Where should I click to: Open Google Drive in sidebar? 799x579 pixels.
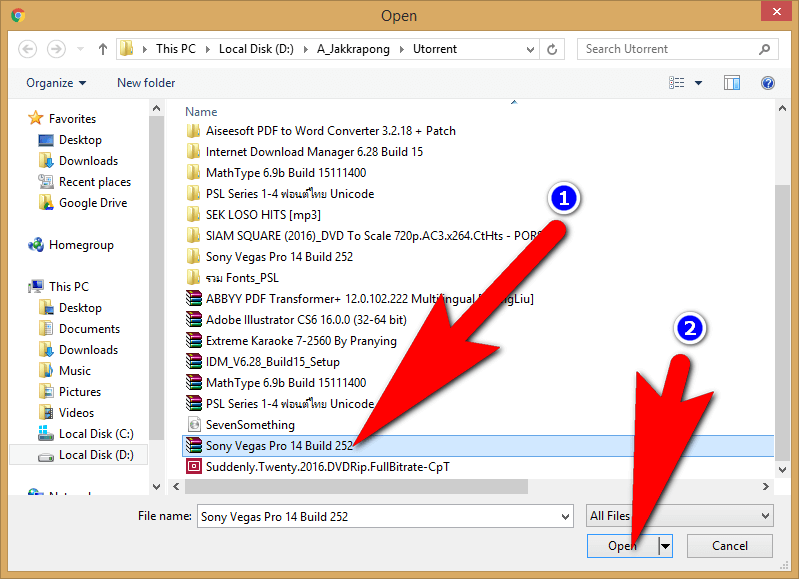83,203
